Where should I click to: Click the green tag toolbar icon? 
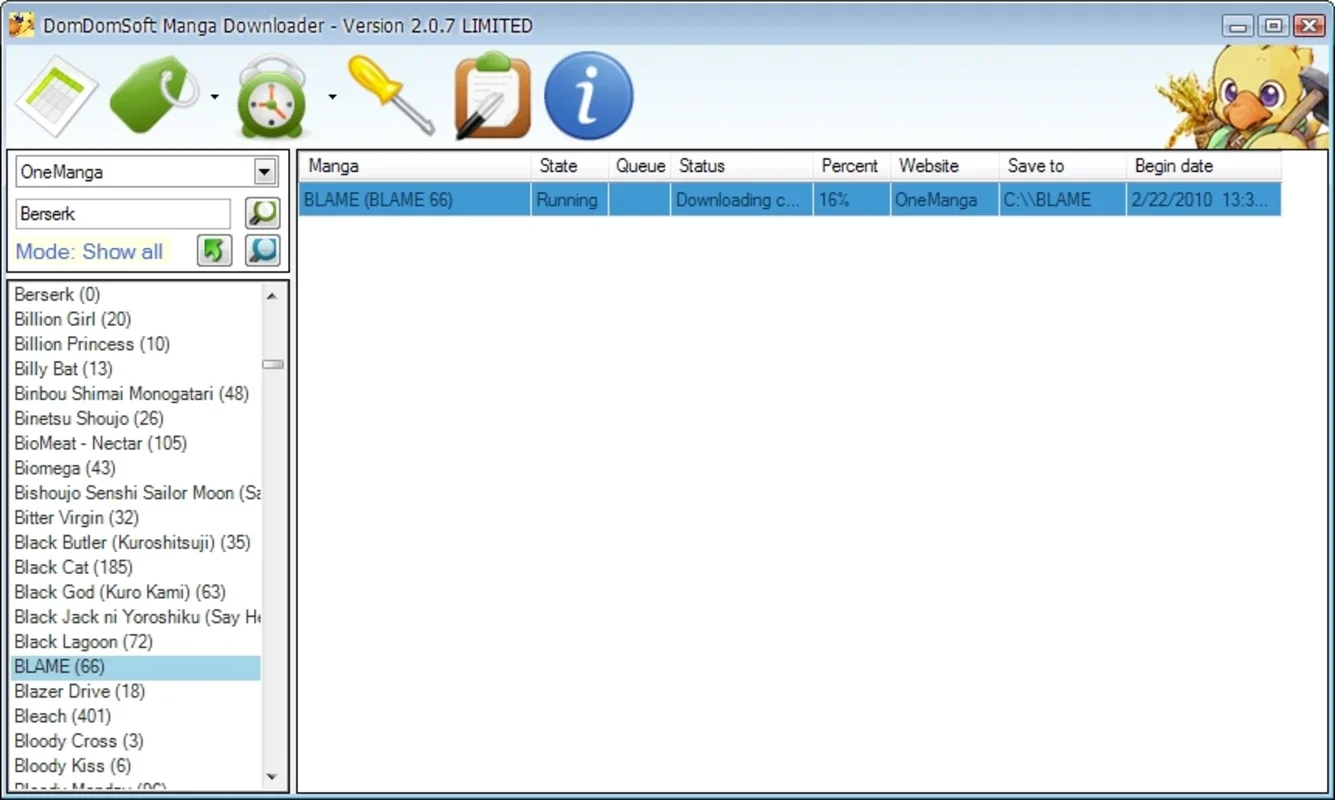tap(155, 95)
